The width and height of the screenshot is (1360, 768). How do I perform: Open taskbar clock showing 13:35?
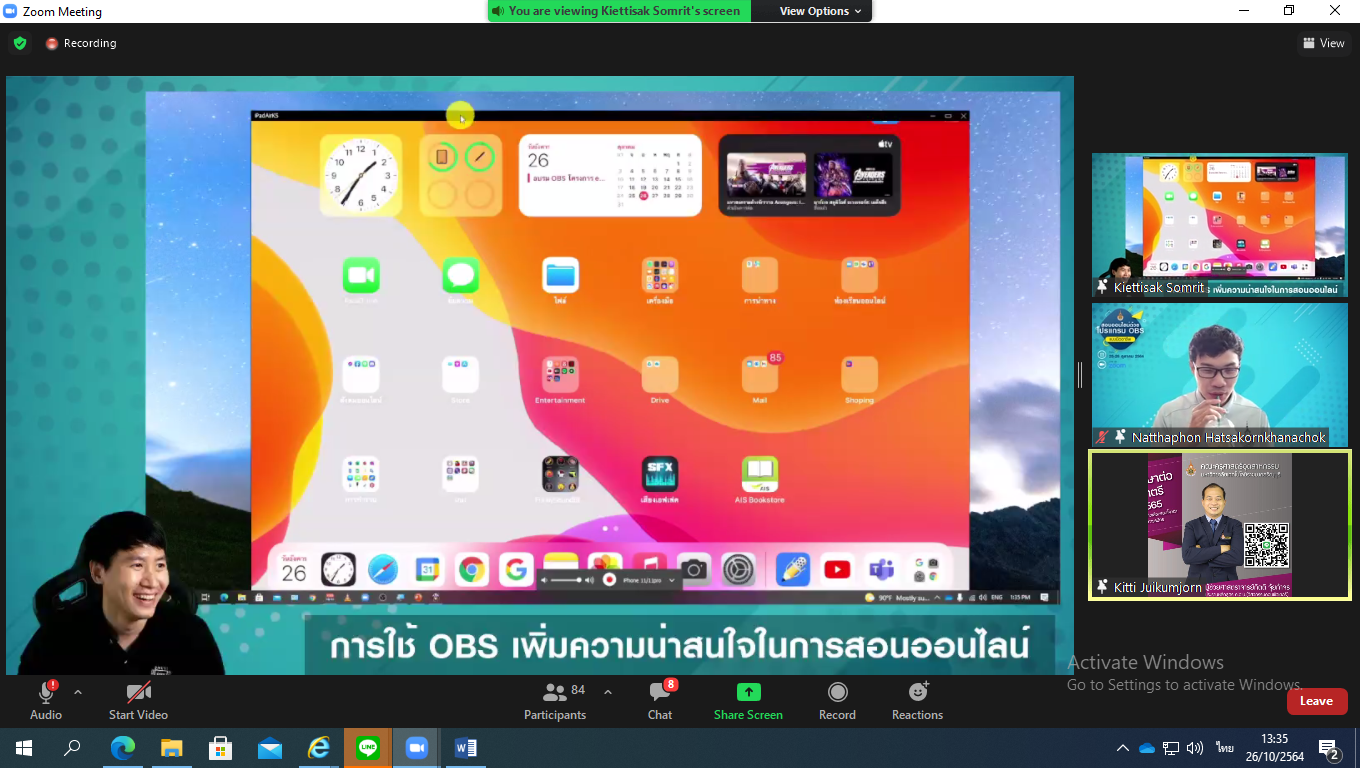[x=1275, y=748]
